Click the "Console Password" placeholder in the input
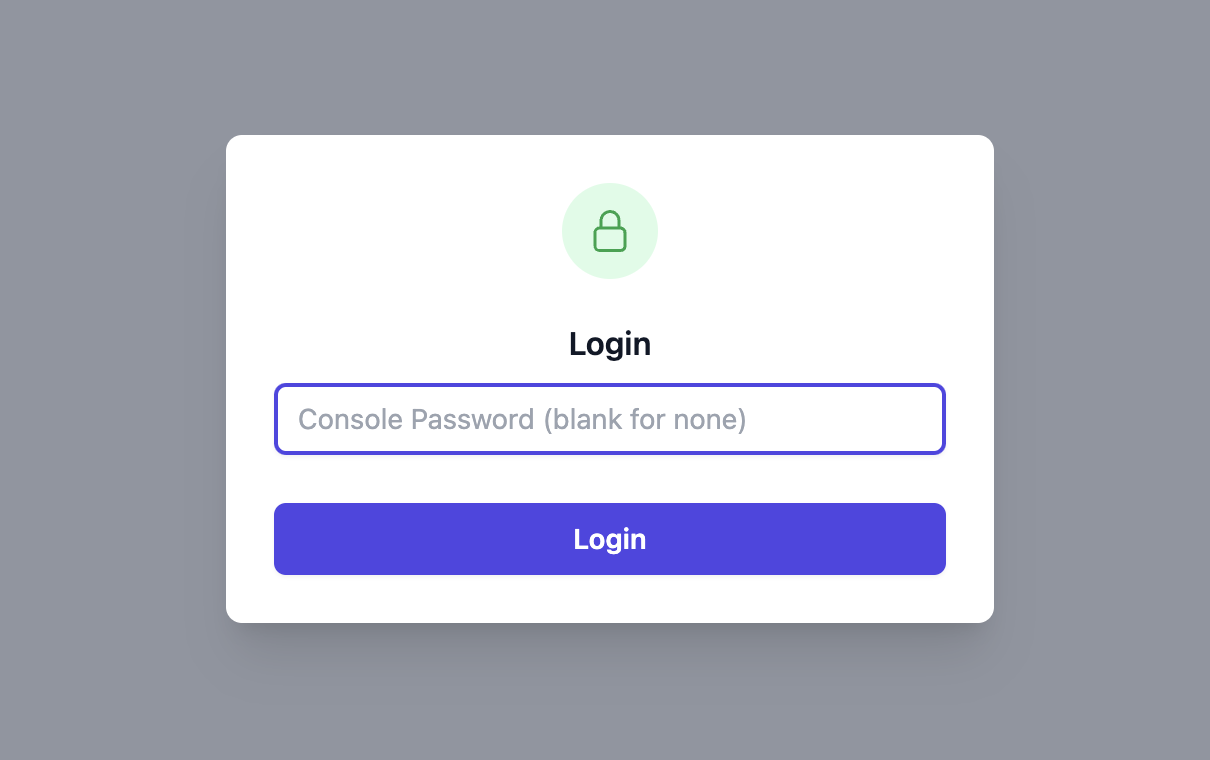 416,419
